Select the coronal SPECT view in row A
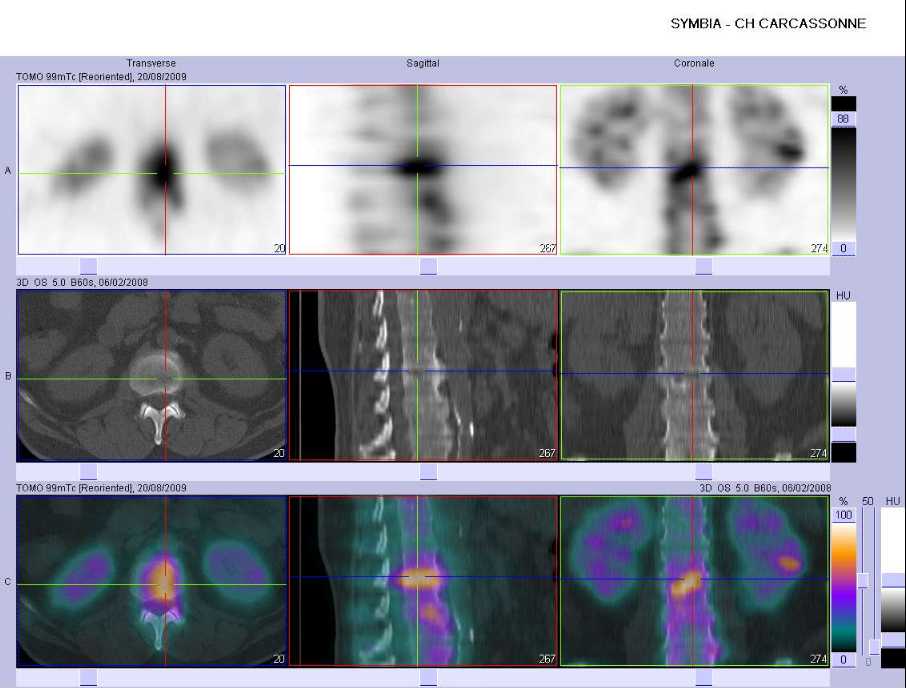The height and width of the screenshot is (688, 906). click(x=694, y=170)
